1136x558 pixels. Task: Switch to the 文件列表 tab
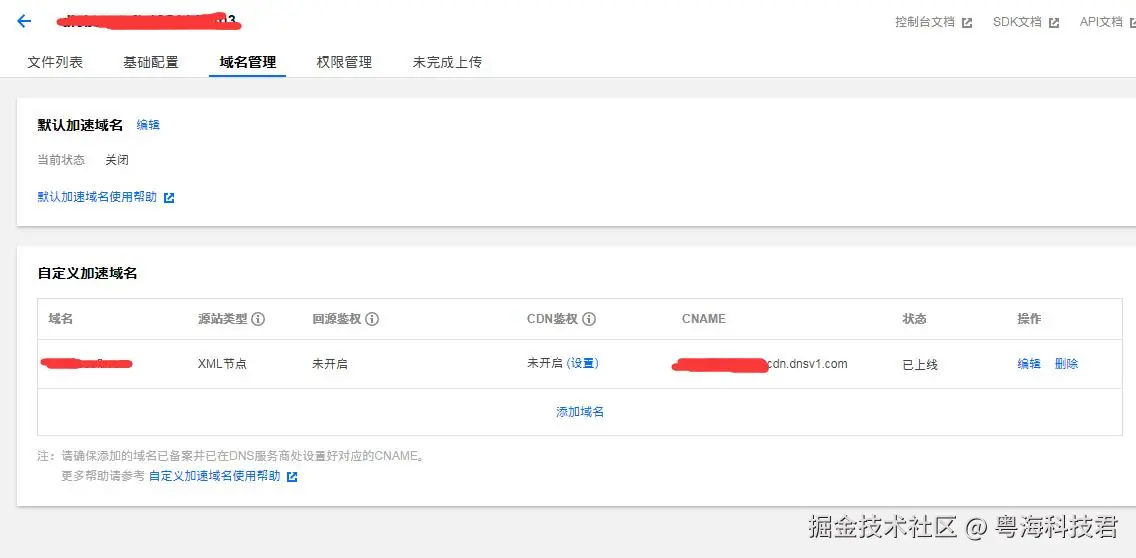[x=55, y=62]
